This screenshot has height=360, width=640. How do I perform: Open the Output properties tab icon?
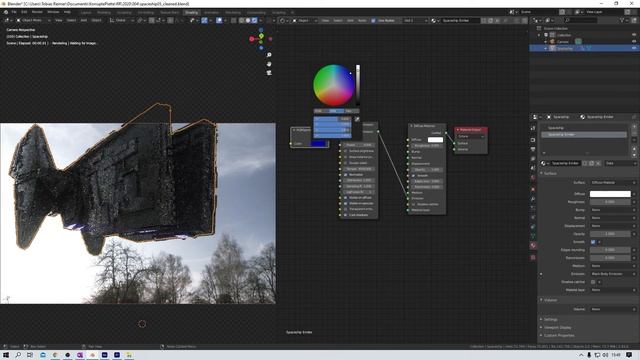533,149
